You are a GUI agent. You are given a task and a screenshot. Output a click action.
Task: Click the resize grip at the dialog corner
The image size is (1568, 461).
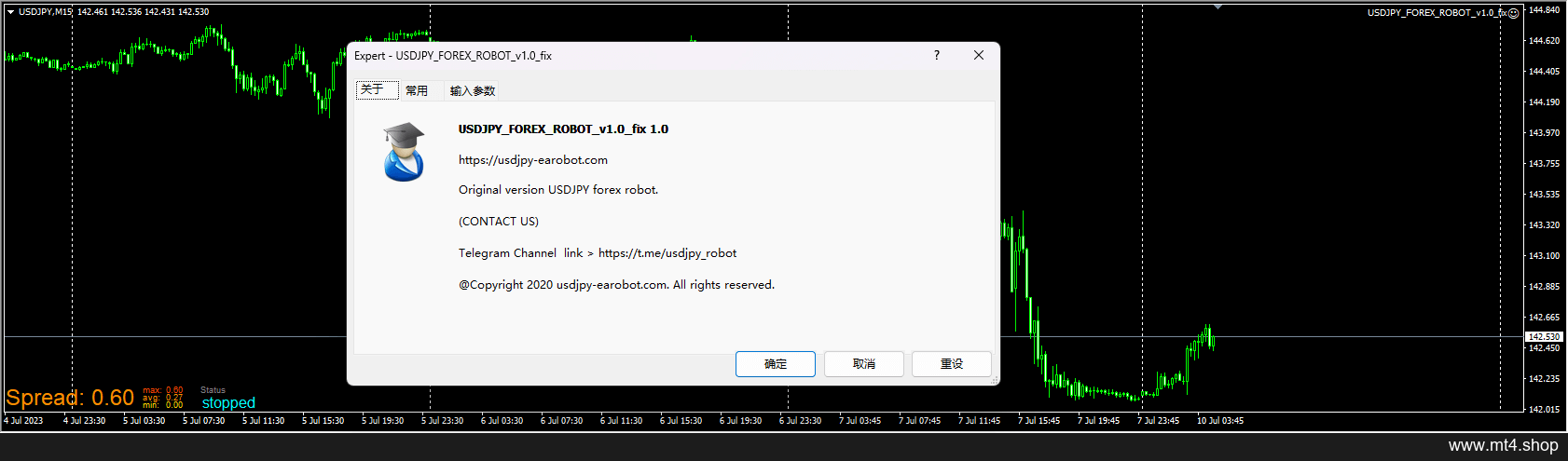tap(995, 380)
